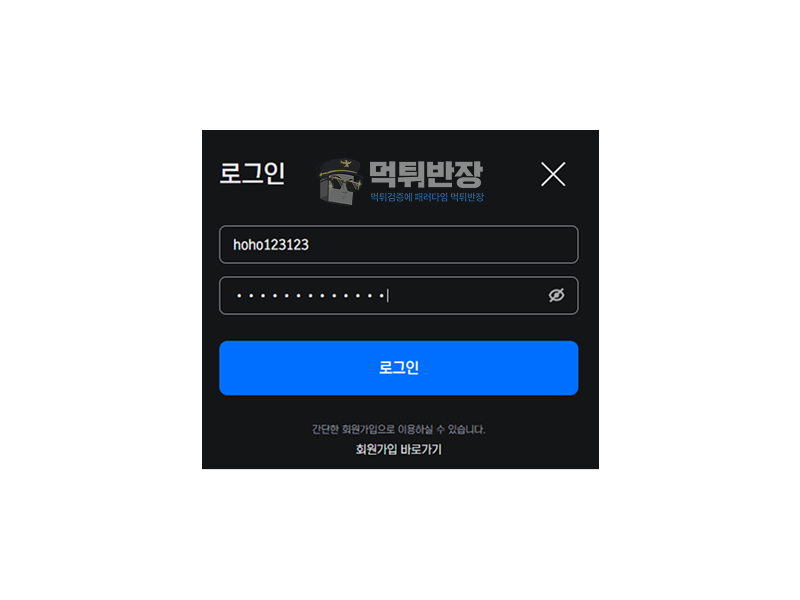
Task: Focus the username field containing hoho123123
Action: coord(398,244)
